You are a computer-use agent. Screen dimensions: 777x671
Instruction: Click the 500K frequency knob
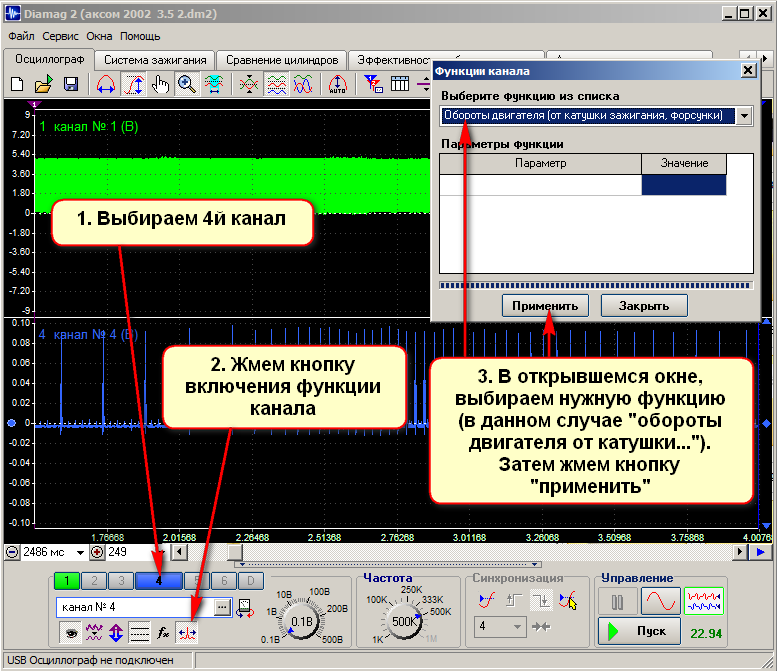(x=404, y=621)
